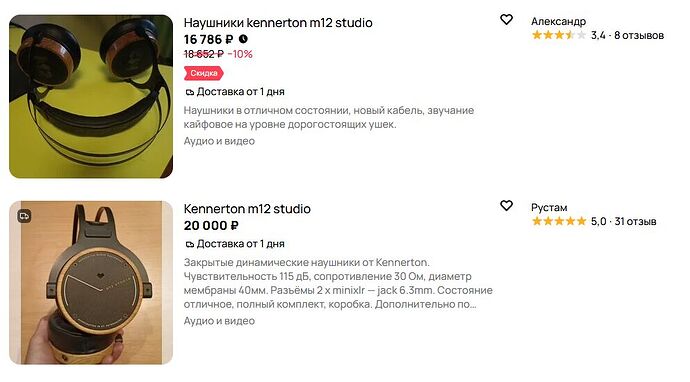Image resolution: width=690 pixels, height=382 pixels.
Task: Open the Kennerton m12 studio listing title
Action: [247, 209]
